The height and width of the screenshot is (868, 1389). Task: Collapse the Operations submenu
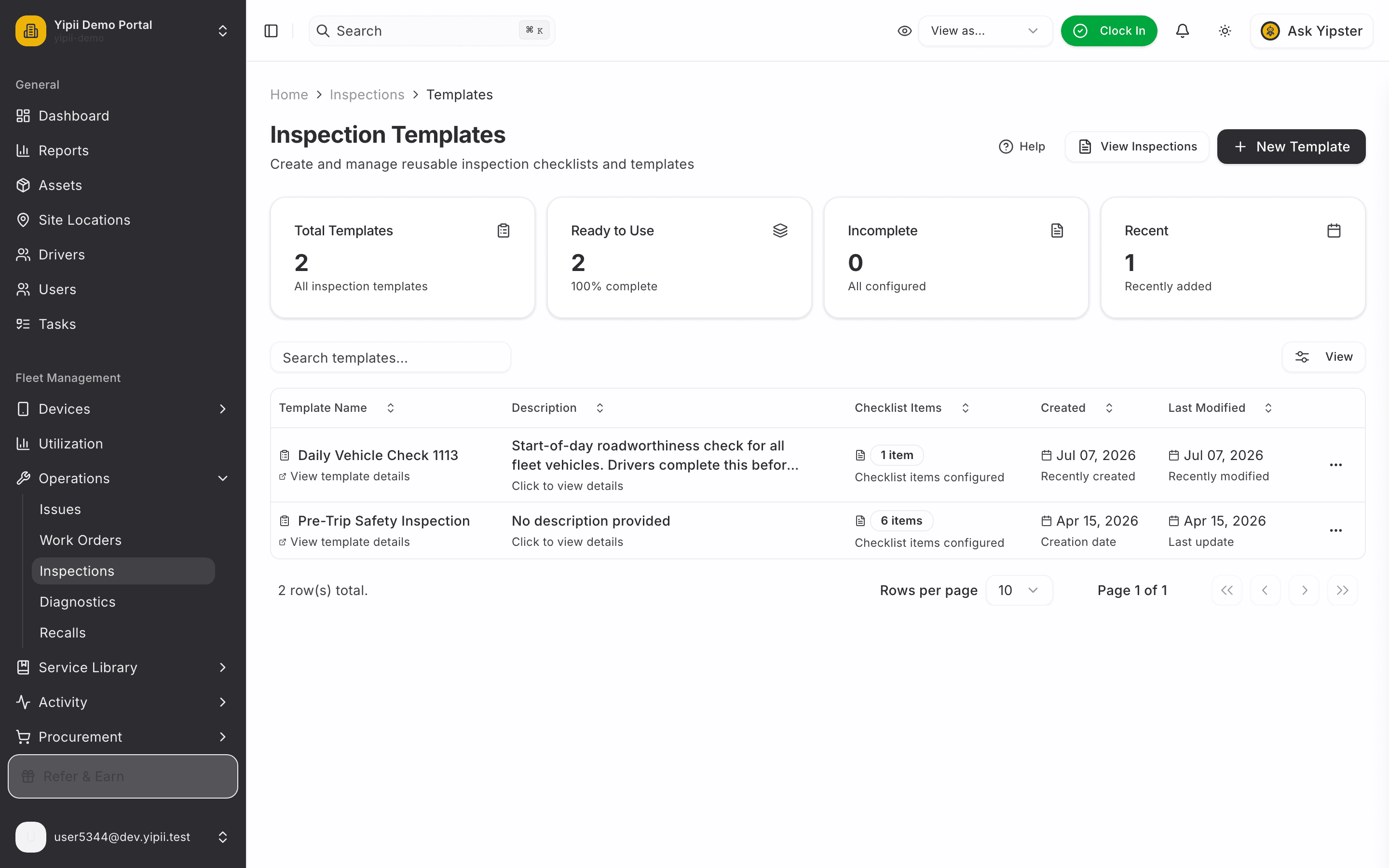coord(123,478)
